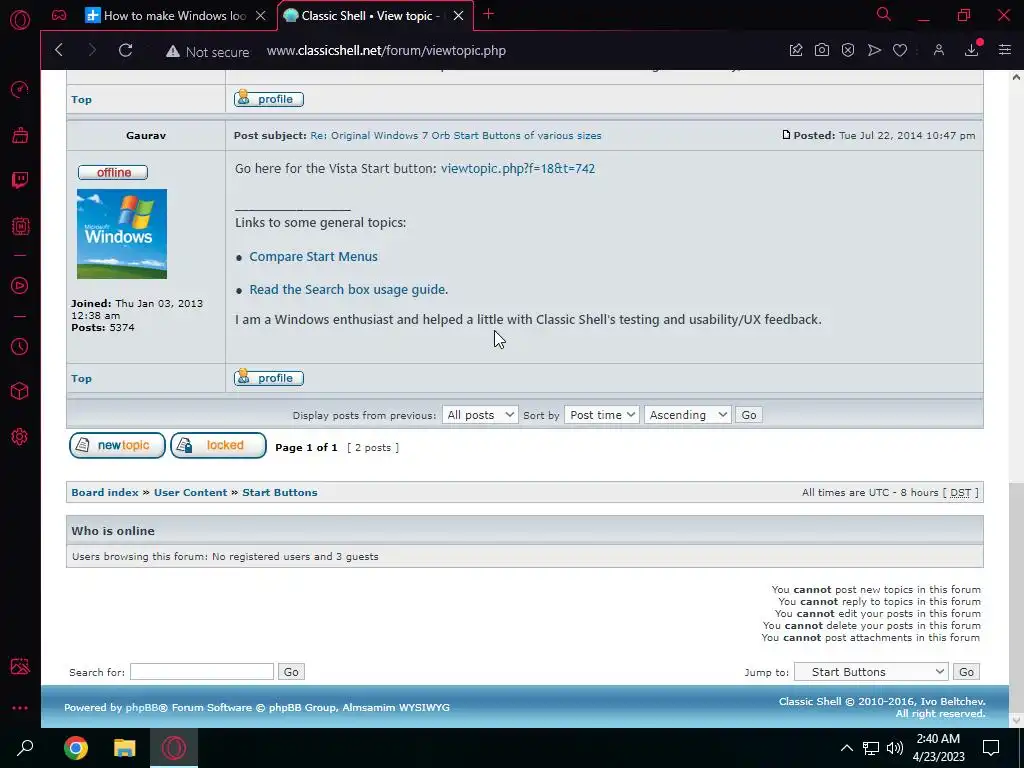The image size is (1024, 768).
Task: Click Go next to the search field
Action: tap(291, 672)
